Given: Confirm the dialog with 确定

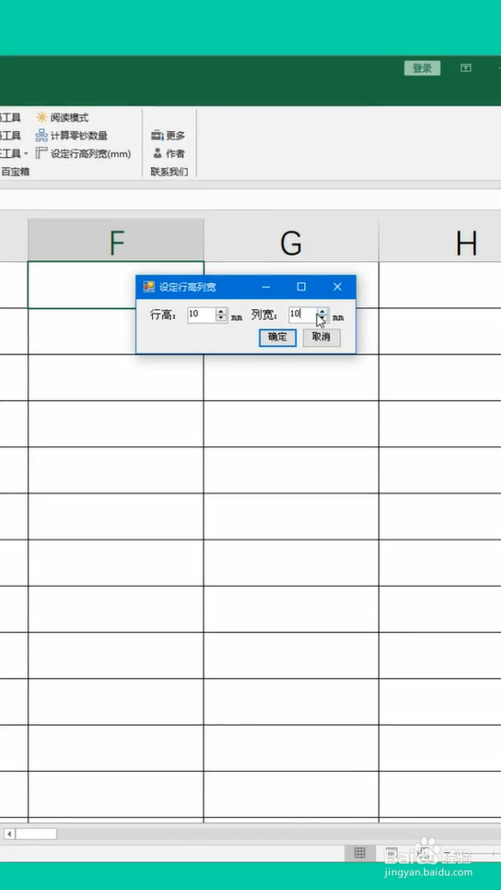Looking at the screenshot, I should pos(277,337).
